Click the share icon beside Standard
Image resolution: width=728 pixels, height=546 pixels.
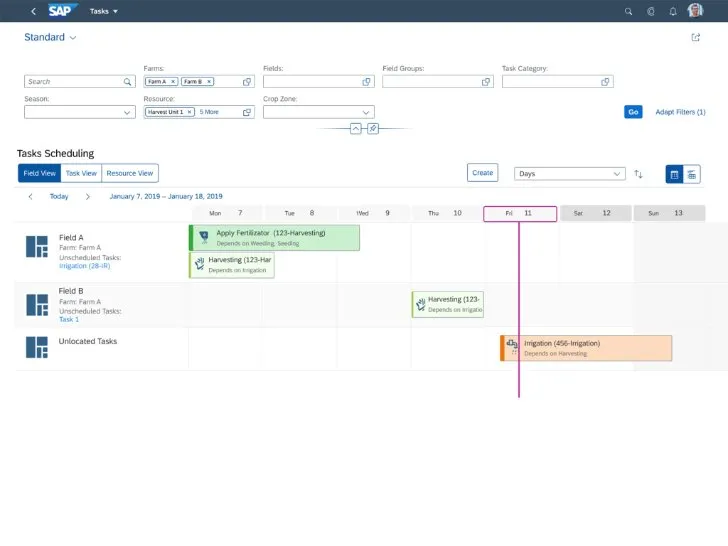696,38
